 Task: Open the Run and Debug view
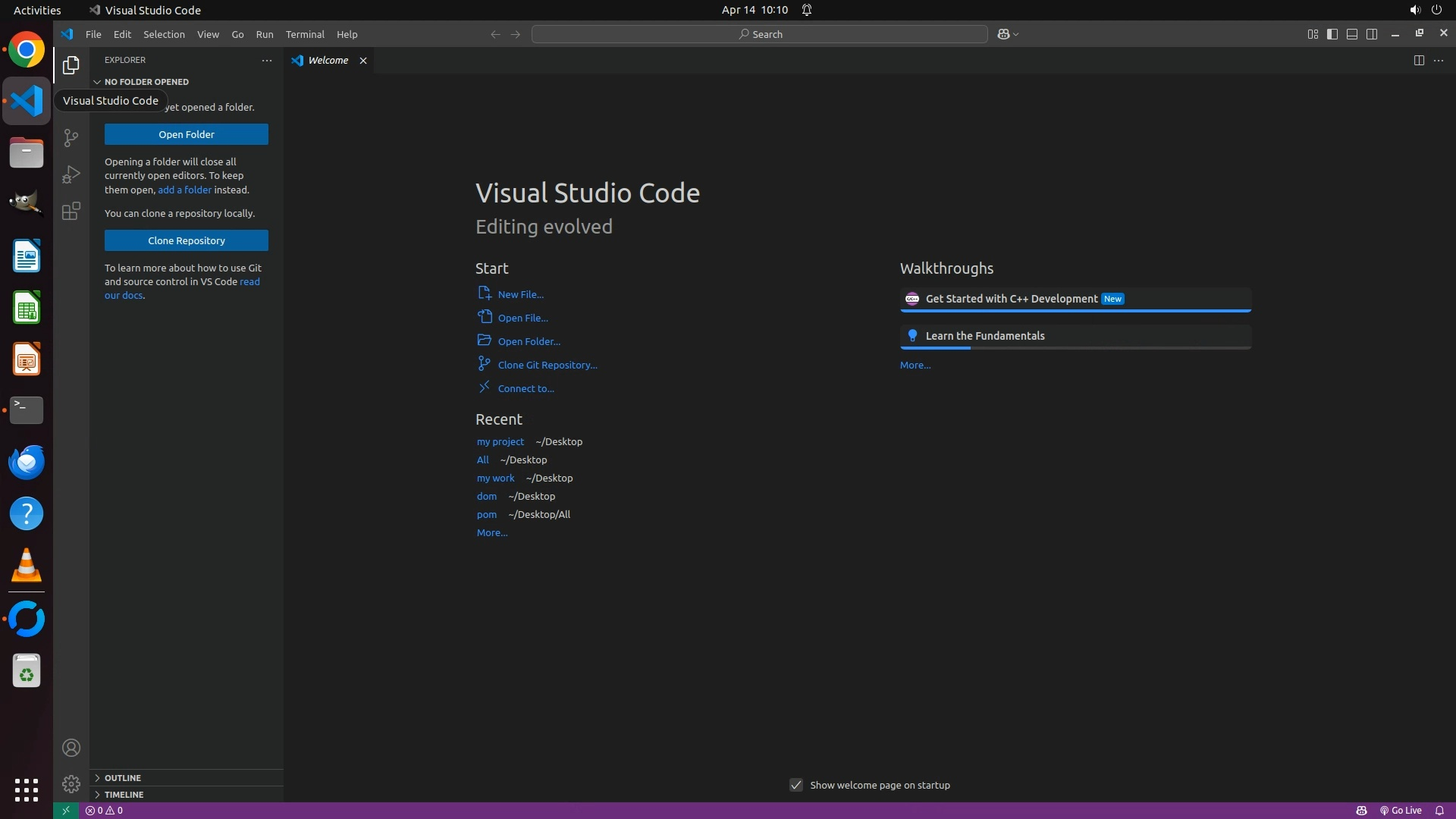click(71, 174)
